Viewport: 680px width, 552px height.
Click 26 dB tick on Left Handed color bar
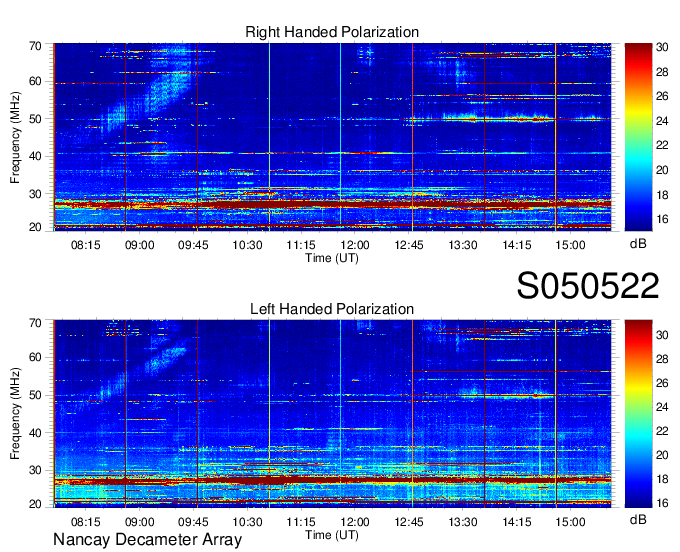click(x=662, y=383)
